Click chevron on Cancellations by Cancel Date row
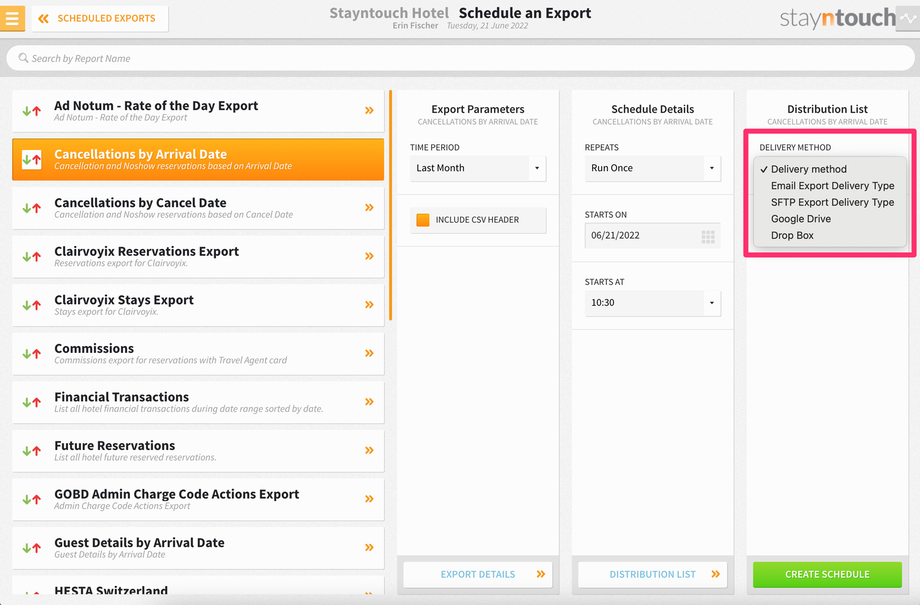The image size is (920, 605). point(369,207)
